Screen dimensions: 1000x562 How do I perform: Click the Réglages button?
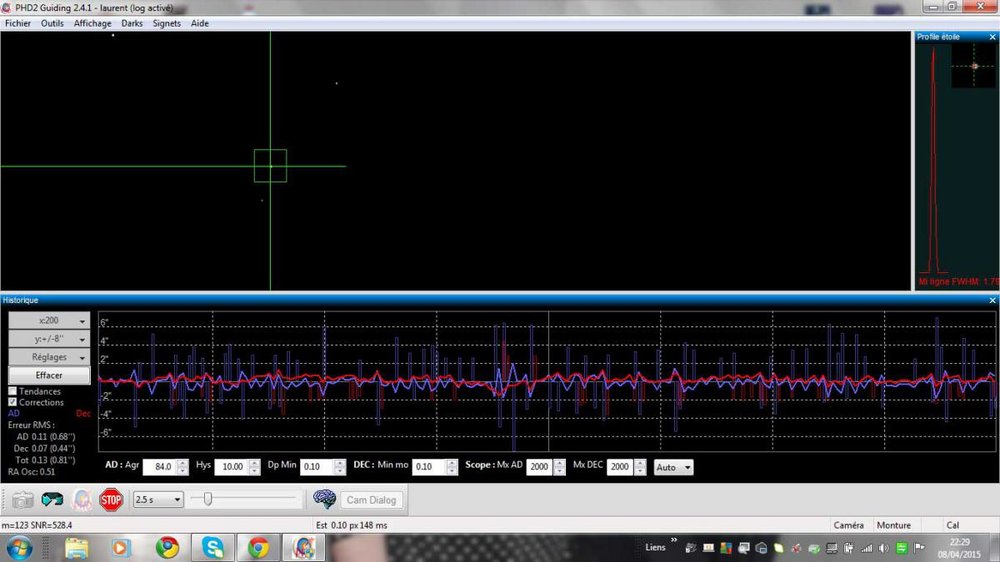[49, 357]
